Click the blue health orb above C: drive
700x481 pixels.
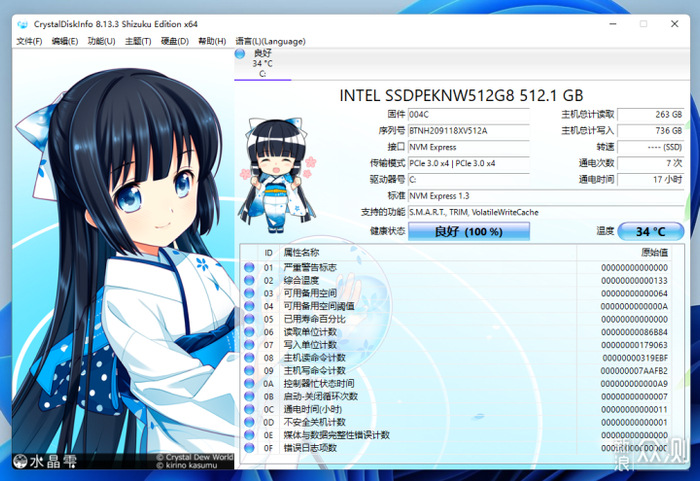240,54
